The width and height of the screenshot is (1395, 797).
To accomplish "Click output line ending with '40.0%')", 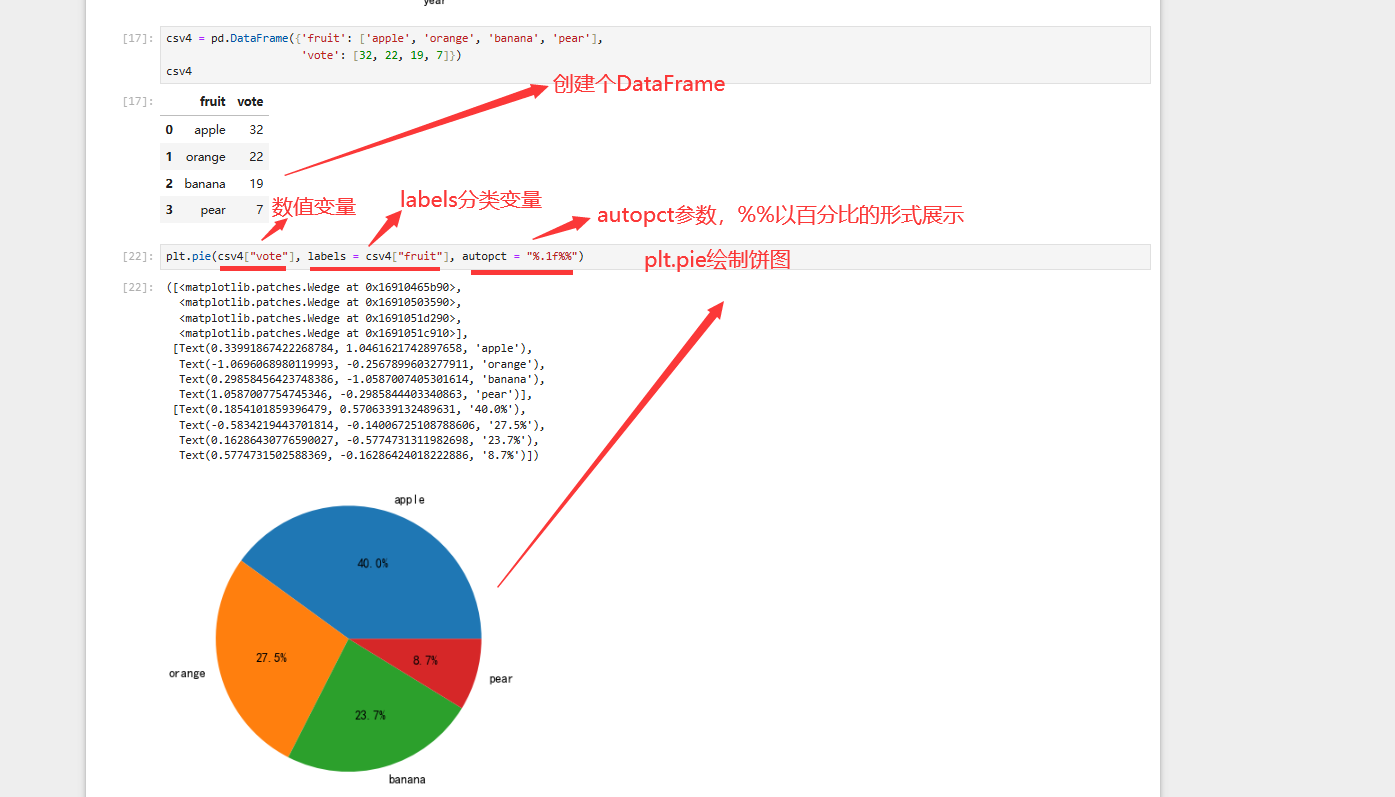I will point(349,410).
